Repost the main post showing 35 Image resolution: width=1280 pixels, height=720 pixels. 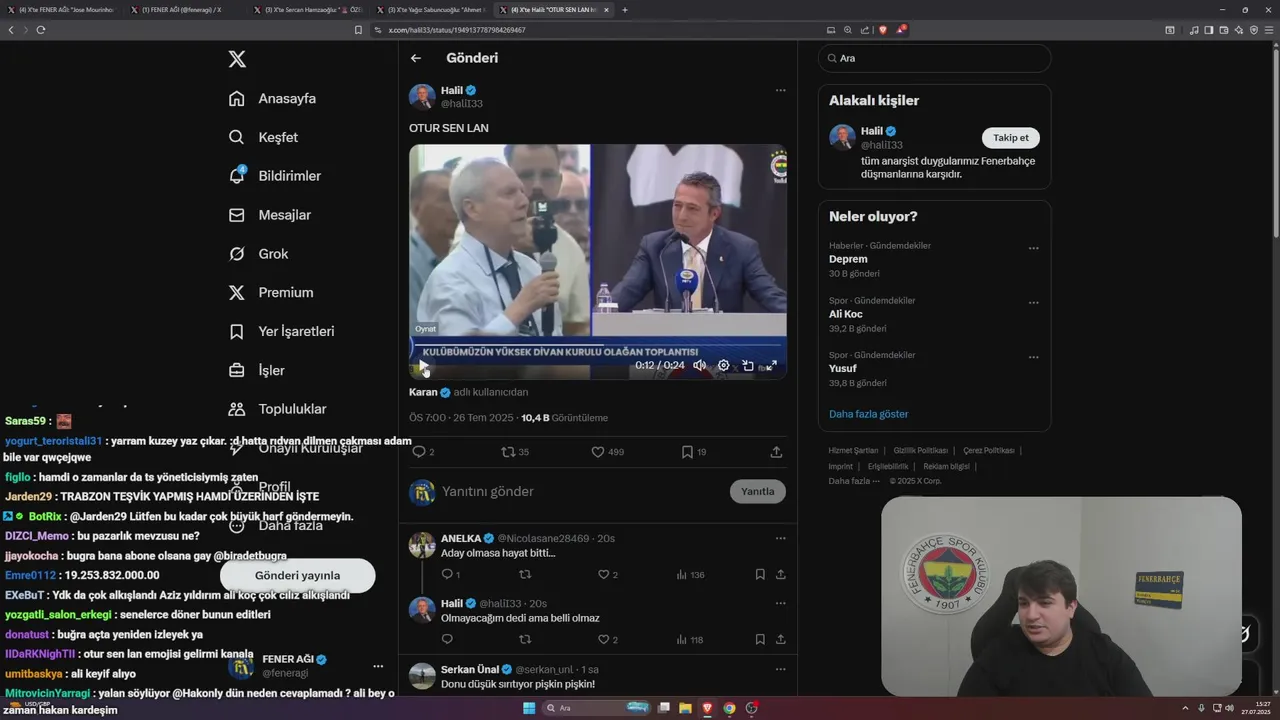515,452
